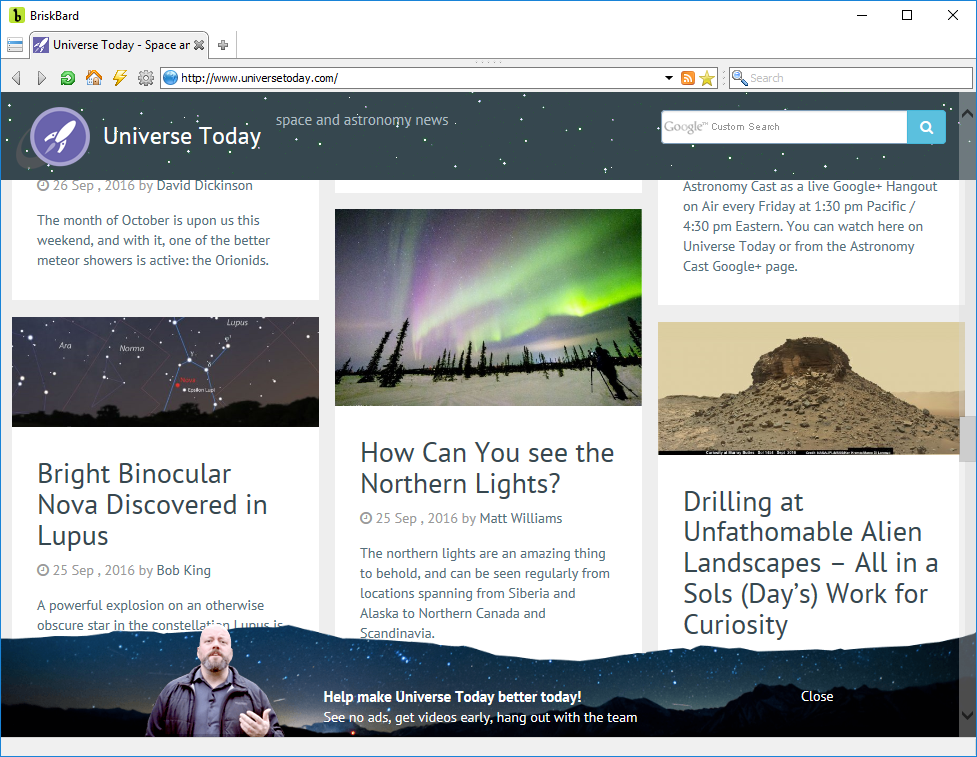Open the BriskBard sidebar menu icon

[x=15, y=45]
